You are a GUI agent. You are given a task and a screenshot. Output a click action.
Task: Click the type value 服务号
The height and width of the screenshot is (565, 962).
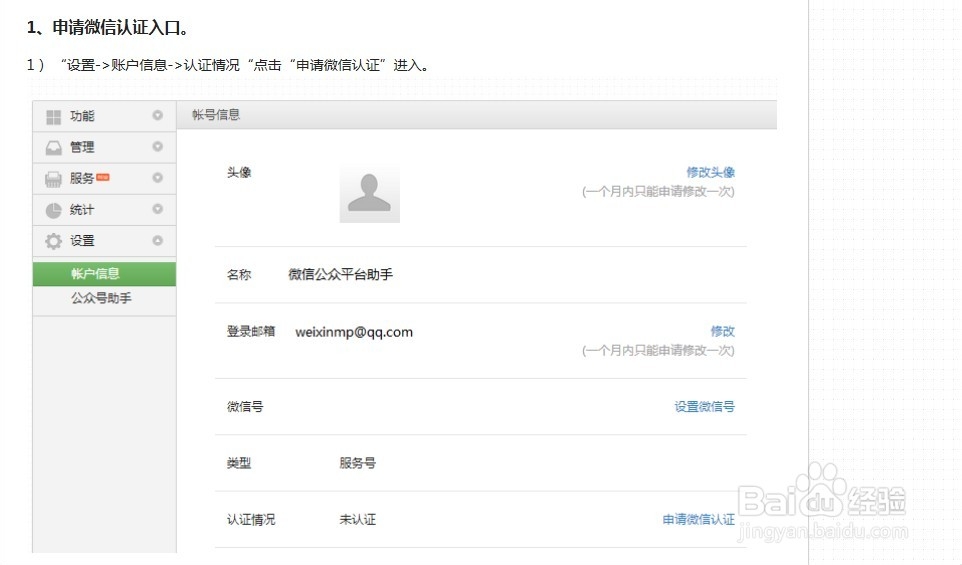pos(358,463)
